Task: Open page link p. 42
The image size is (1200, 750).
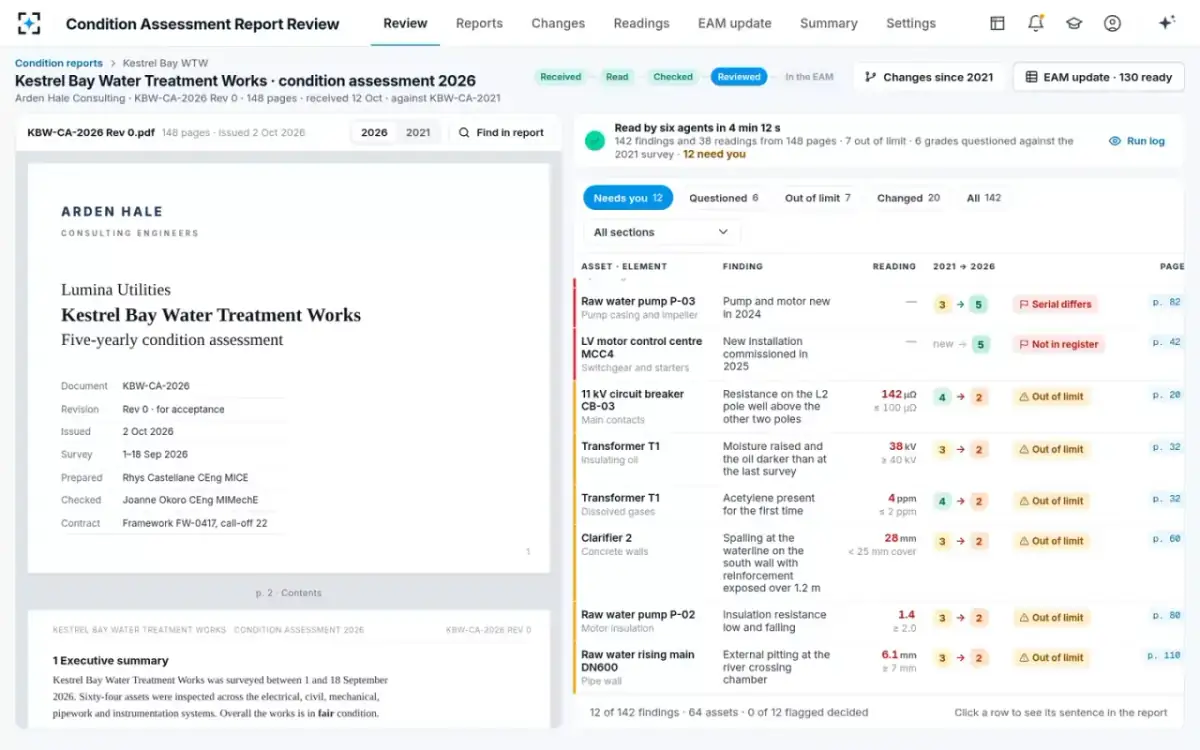Action: pos(1166,342)
